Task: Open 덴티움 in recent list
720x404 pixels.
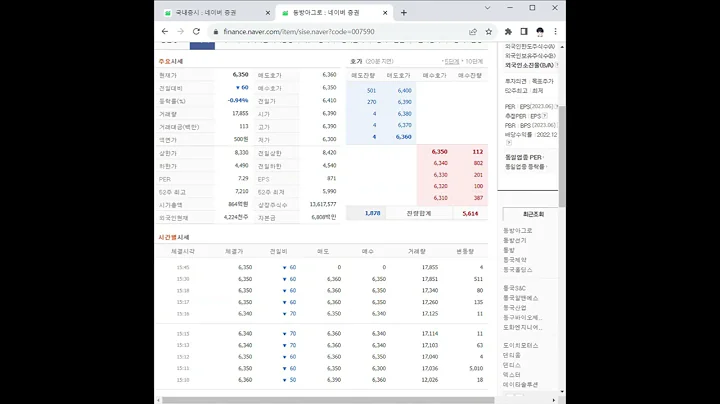Action: coord(512,355)
